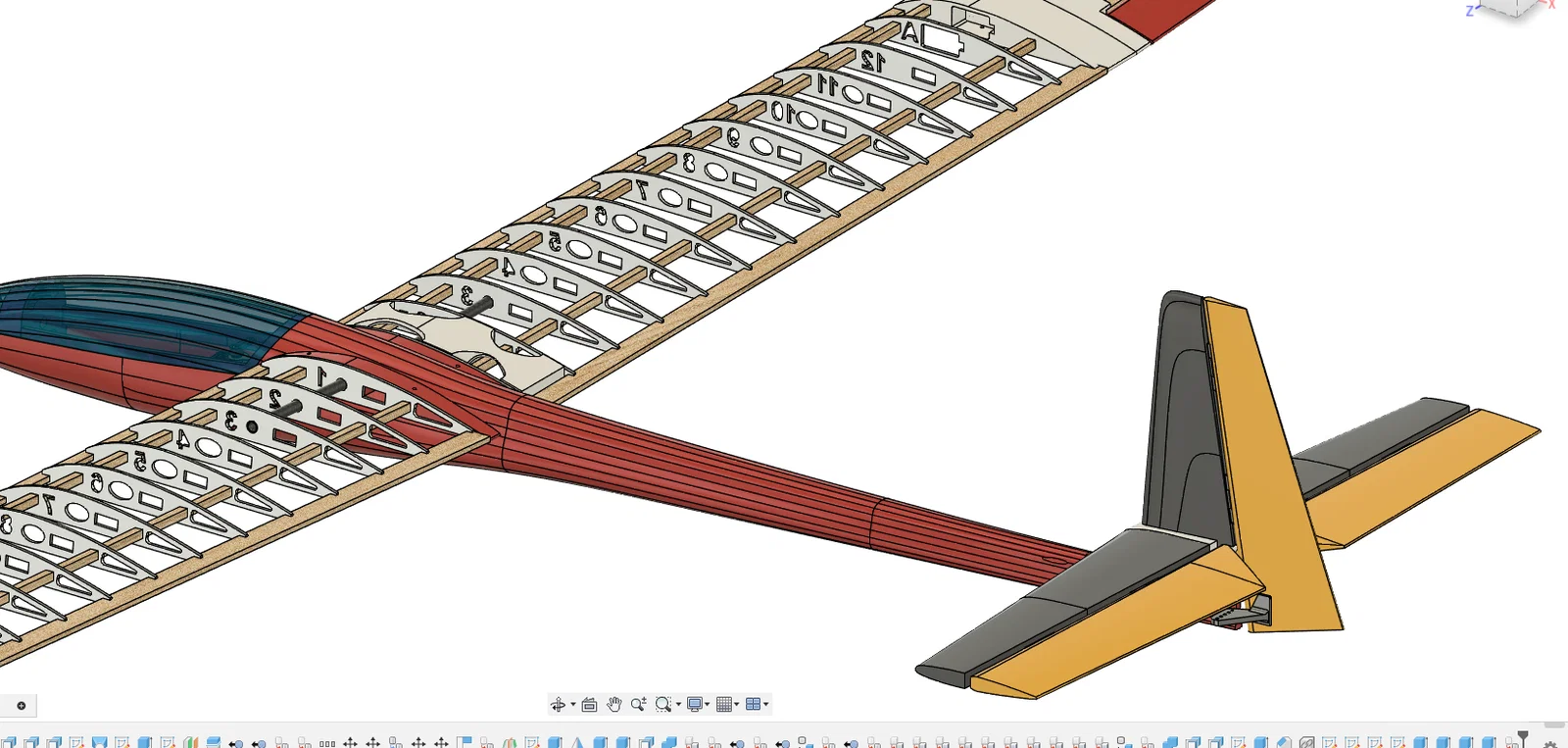The width and height of the screenshot is (1568, 748).
Task: Click the Grid and Snaps icon
Action: tap(724, 705)
